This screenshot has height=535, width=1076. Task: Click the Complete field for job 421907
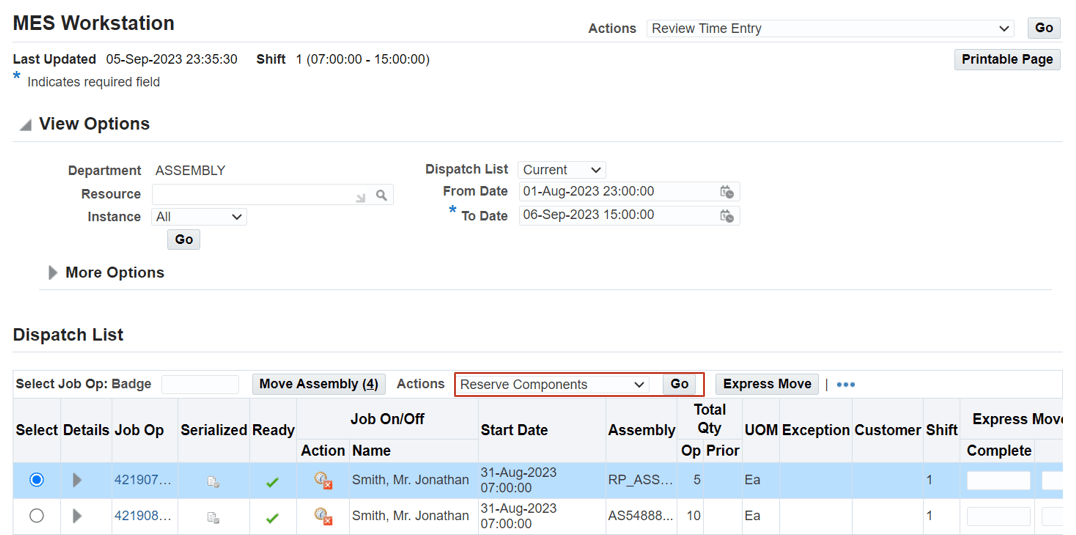(x=998, y=481)
